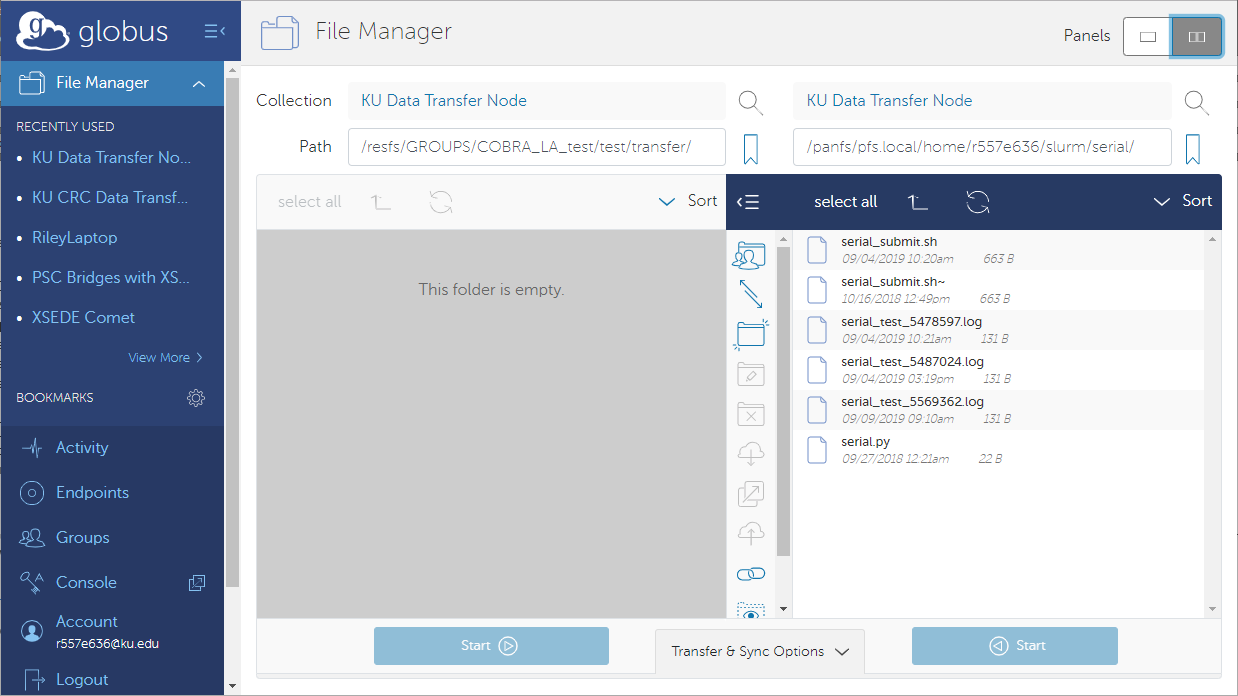Select all items in the left pane
1238x696 pixels.
pyautogui.click(x=310, y=202)
